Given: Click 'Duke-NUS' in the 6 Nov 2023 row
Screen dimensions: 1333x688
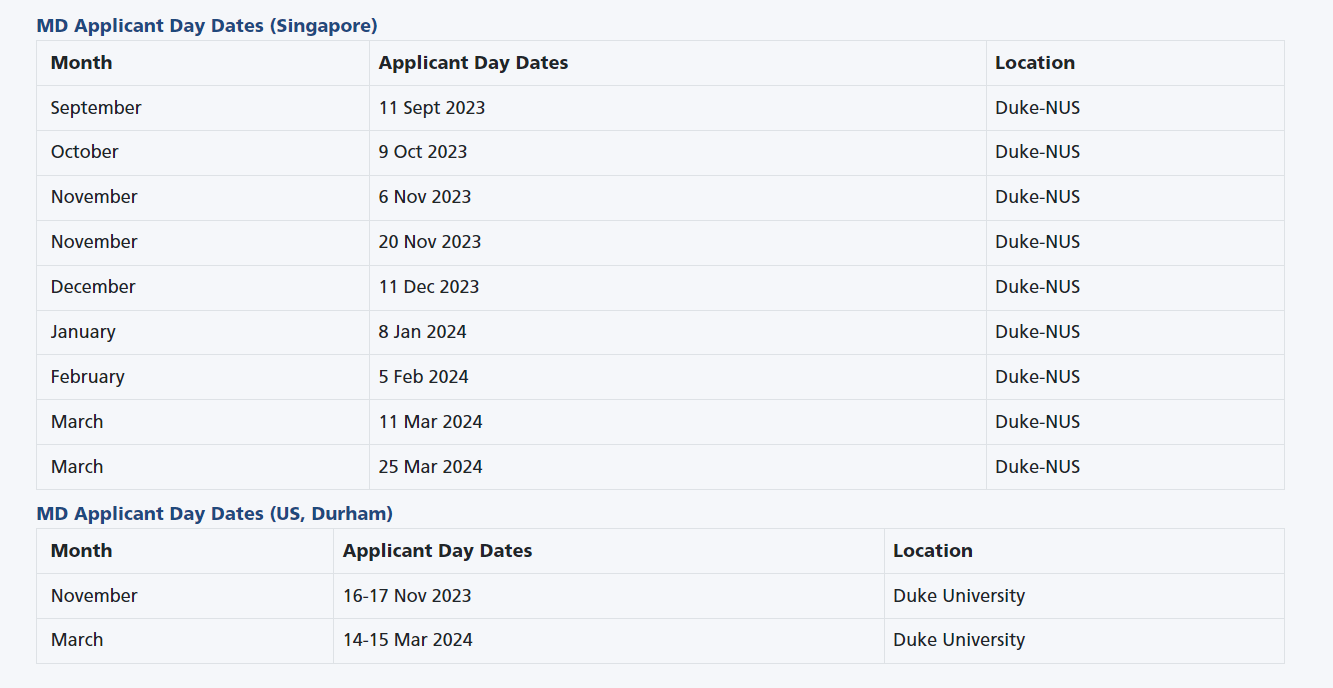Looking at the screenshot, I should tap(1038, 197).
